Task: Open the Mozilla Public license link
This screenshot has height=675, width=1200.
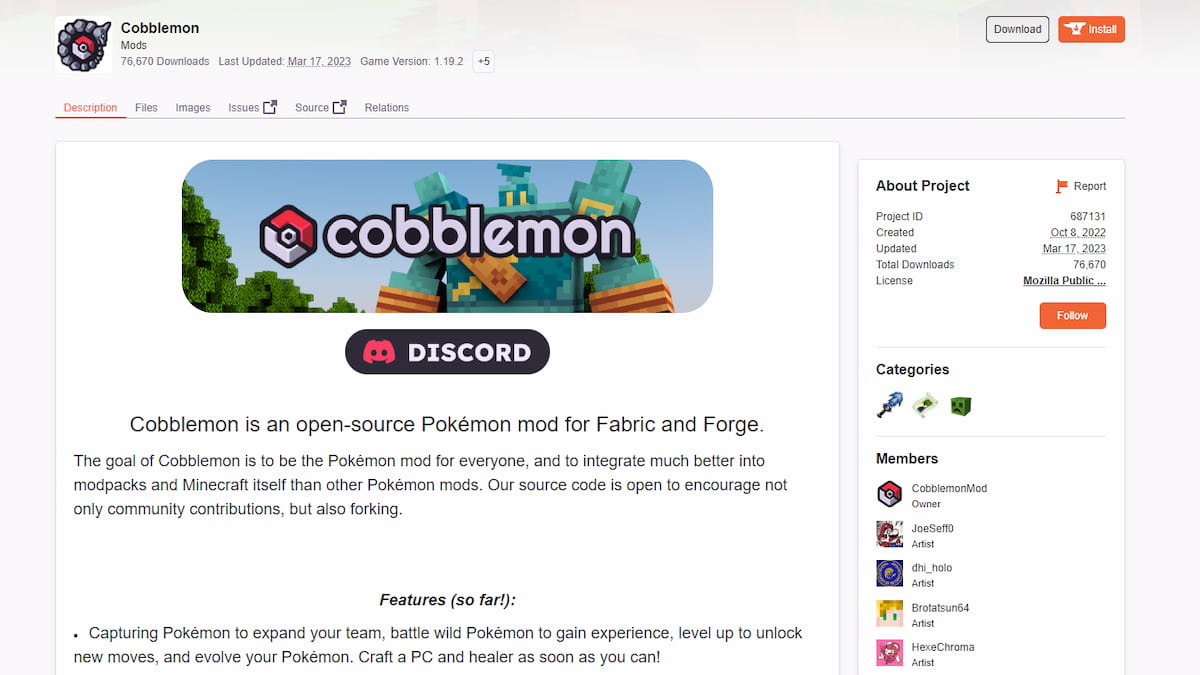Action: point(1064,281)
